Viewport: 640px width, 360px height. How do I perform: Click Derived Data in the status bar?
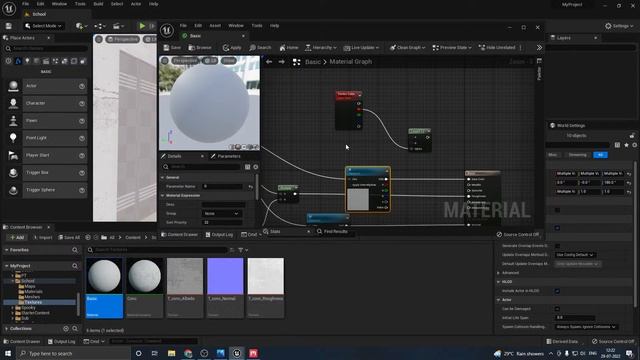pyautogui.click(x=562, y=341)
